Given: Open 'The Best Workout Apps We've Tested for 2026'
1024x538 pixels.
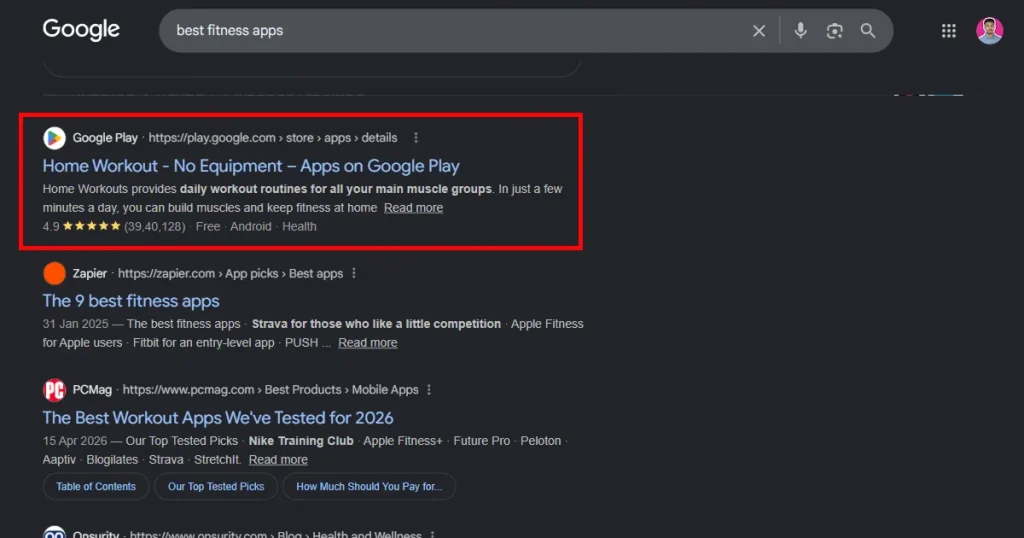Looking at the screenshot, I should pyautogui.click(x=218, y=418).
